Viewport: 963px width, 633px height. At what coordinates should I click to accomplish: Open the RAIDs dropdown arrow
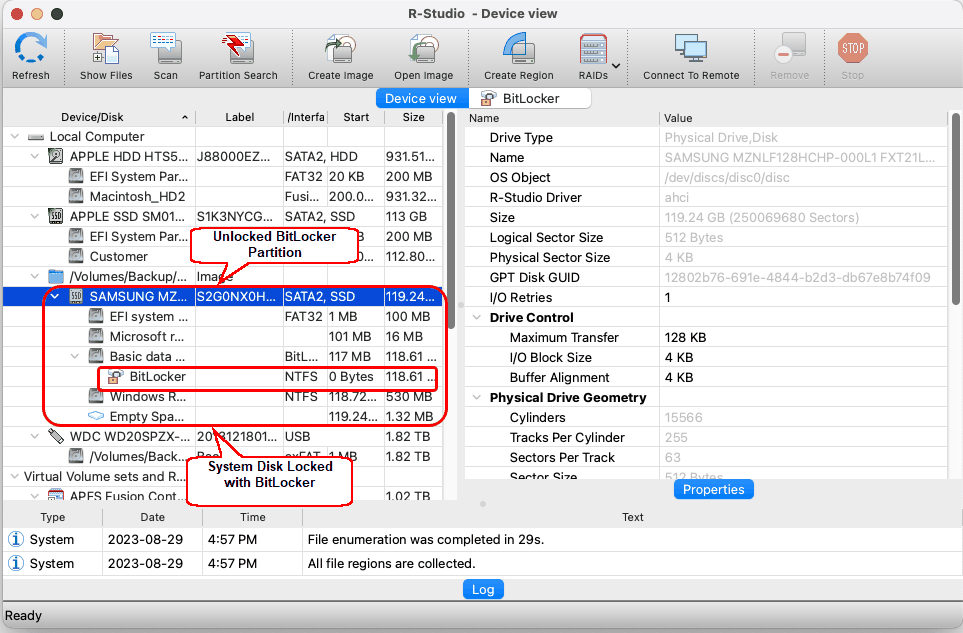pos(616,66)
